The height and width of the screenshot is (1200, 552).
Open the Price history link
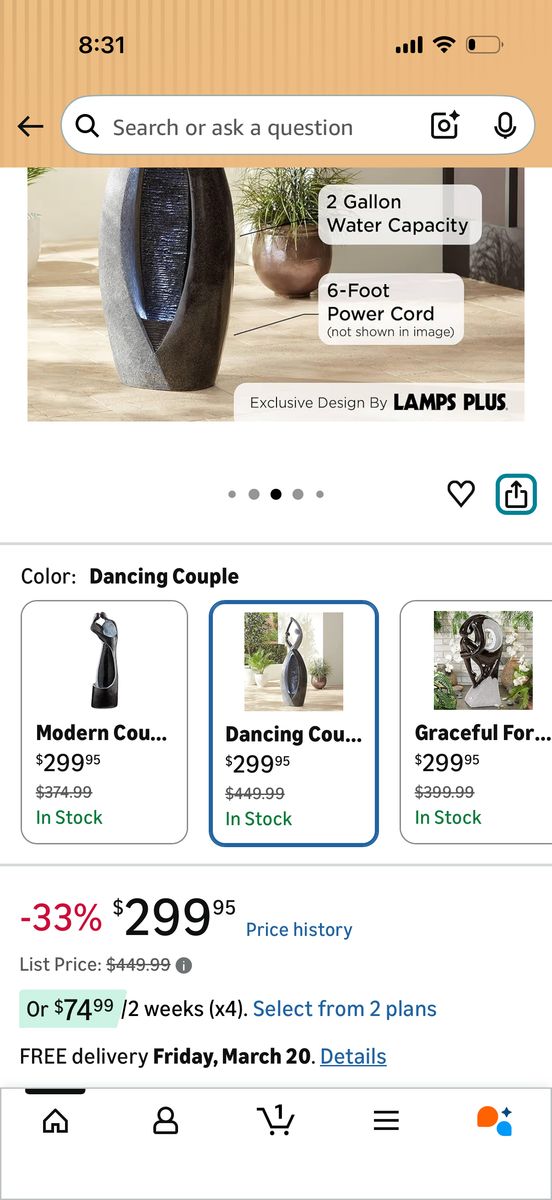coord(299,929)
